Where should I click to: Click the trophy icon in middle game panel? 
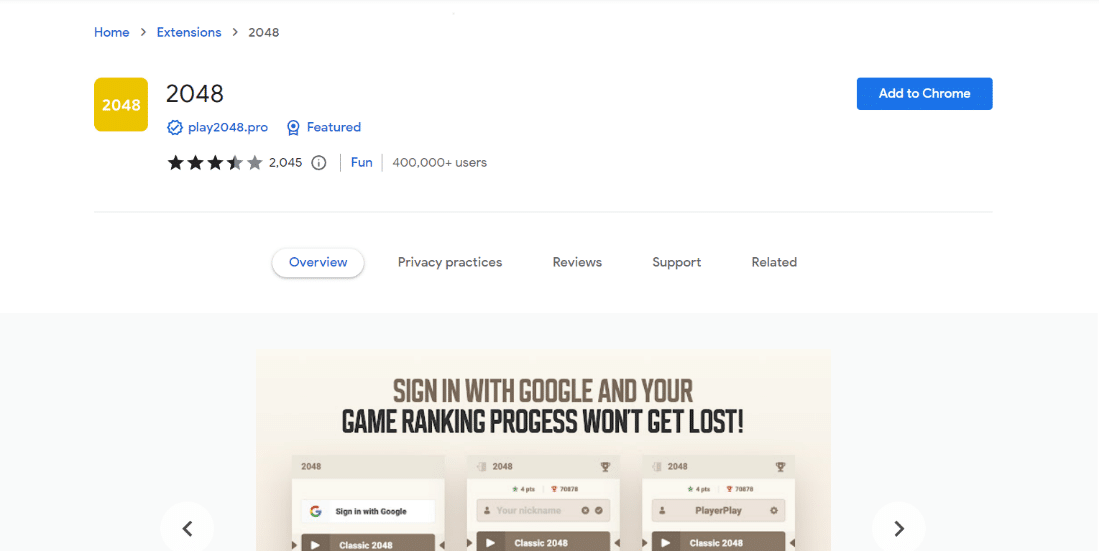605,467
